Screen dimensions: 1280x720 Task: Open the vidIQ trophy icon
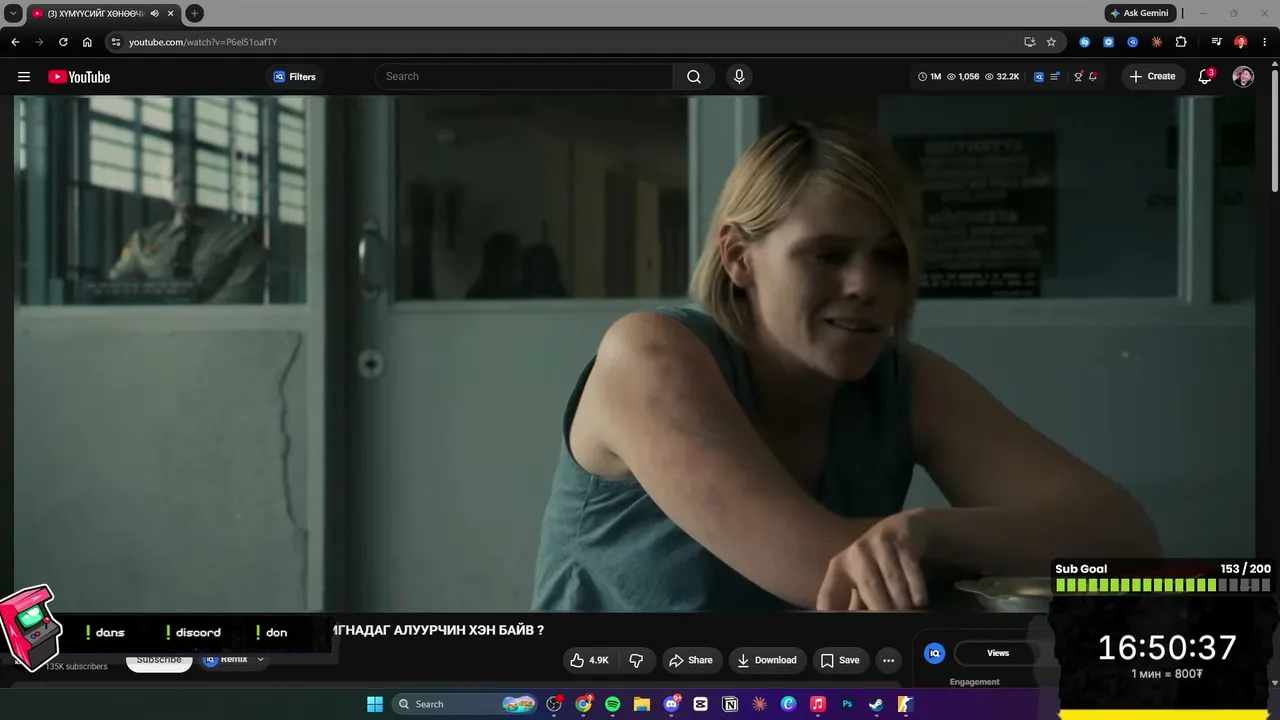coord(1078,77)
